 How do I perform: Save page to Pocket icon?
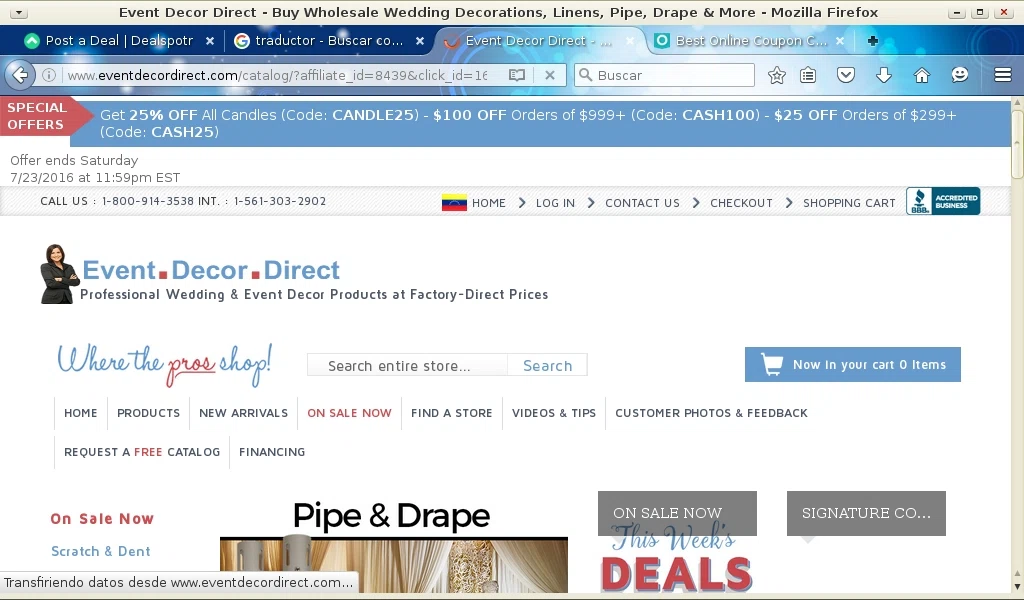(846, 75)
